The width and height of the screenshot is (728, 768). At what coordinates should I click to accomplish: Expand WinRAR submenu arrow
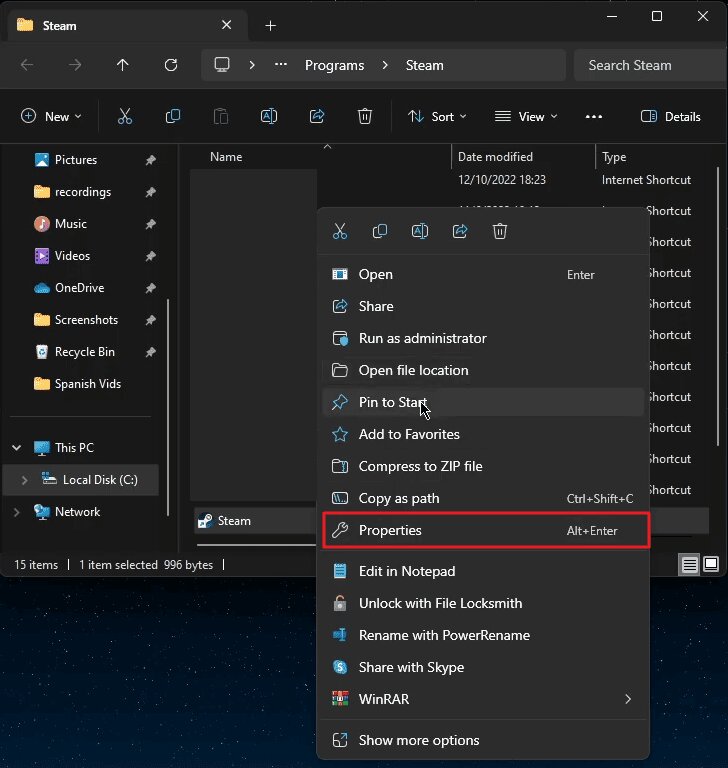pos(628,699)
